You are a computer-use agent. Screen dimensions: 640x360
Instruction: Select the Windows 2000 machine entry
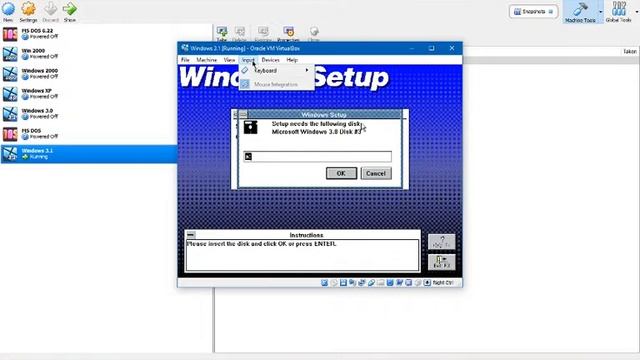coord(89,74)
